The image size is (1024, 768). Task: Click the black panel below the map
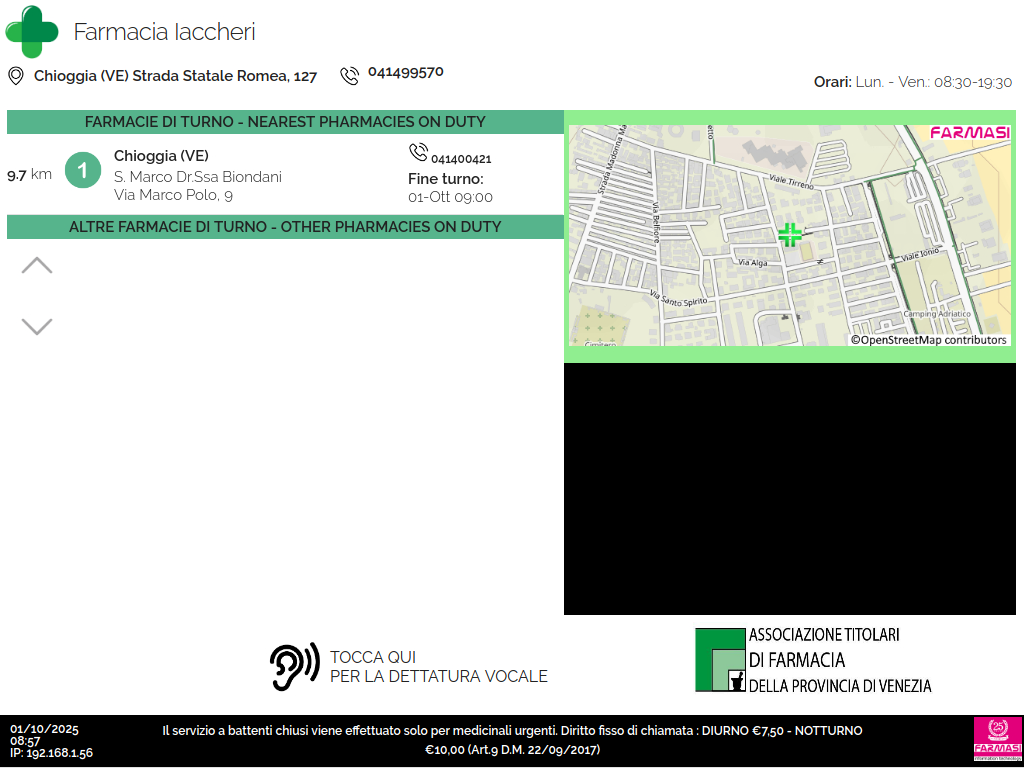(793, 489)
